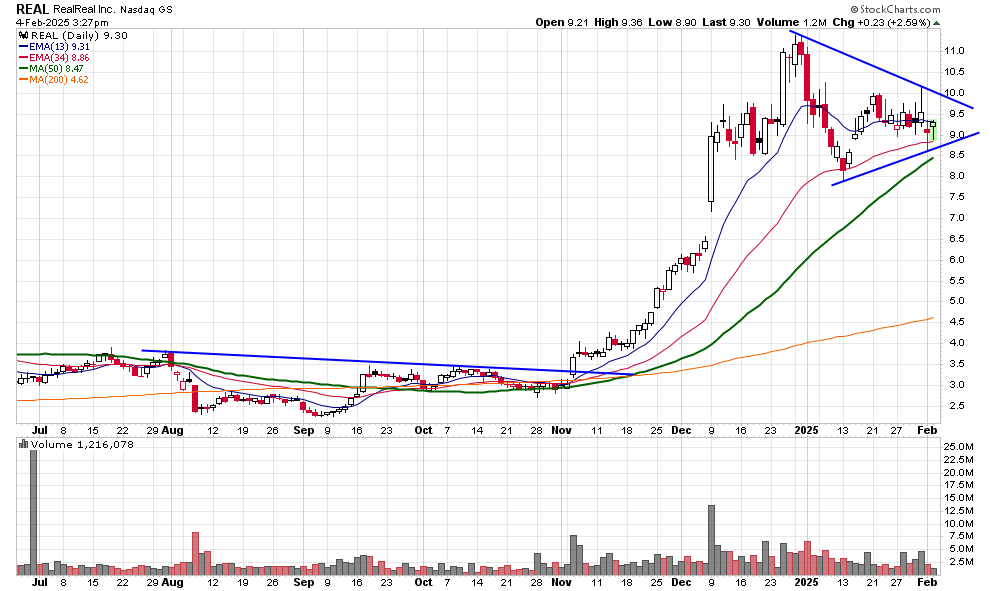Click the 2025 label under the volume panel

point(806,582)
